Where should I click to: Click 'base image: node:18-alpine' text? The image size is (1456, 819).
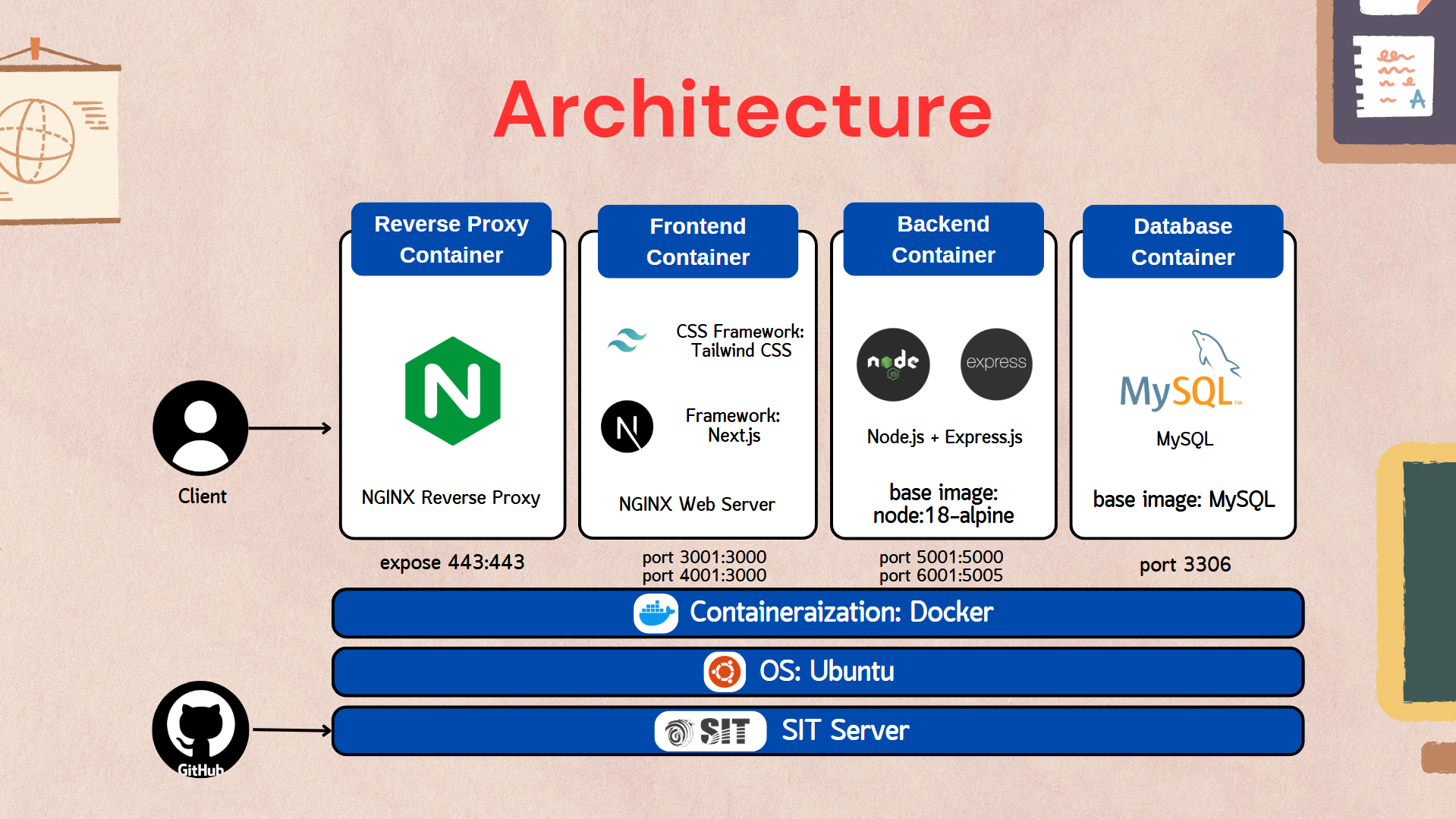[943, 504]
